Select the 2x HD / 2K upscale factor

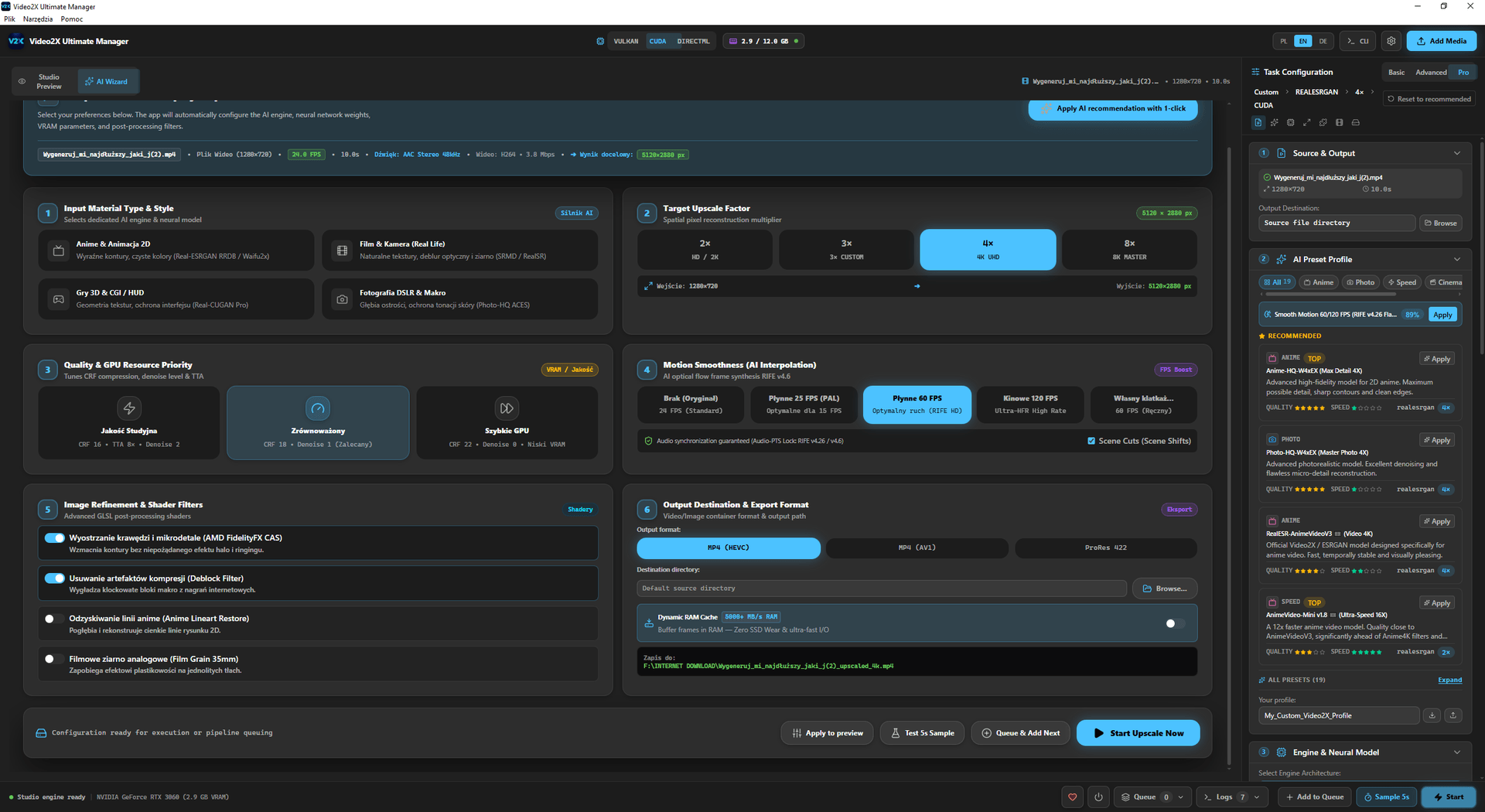pos(705,249)
